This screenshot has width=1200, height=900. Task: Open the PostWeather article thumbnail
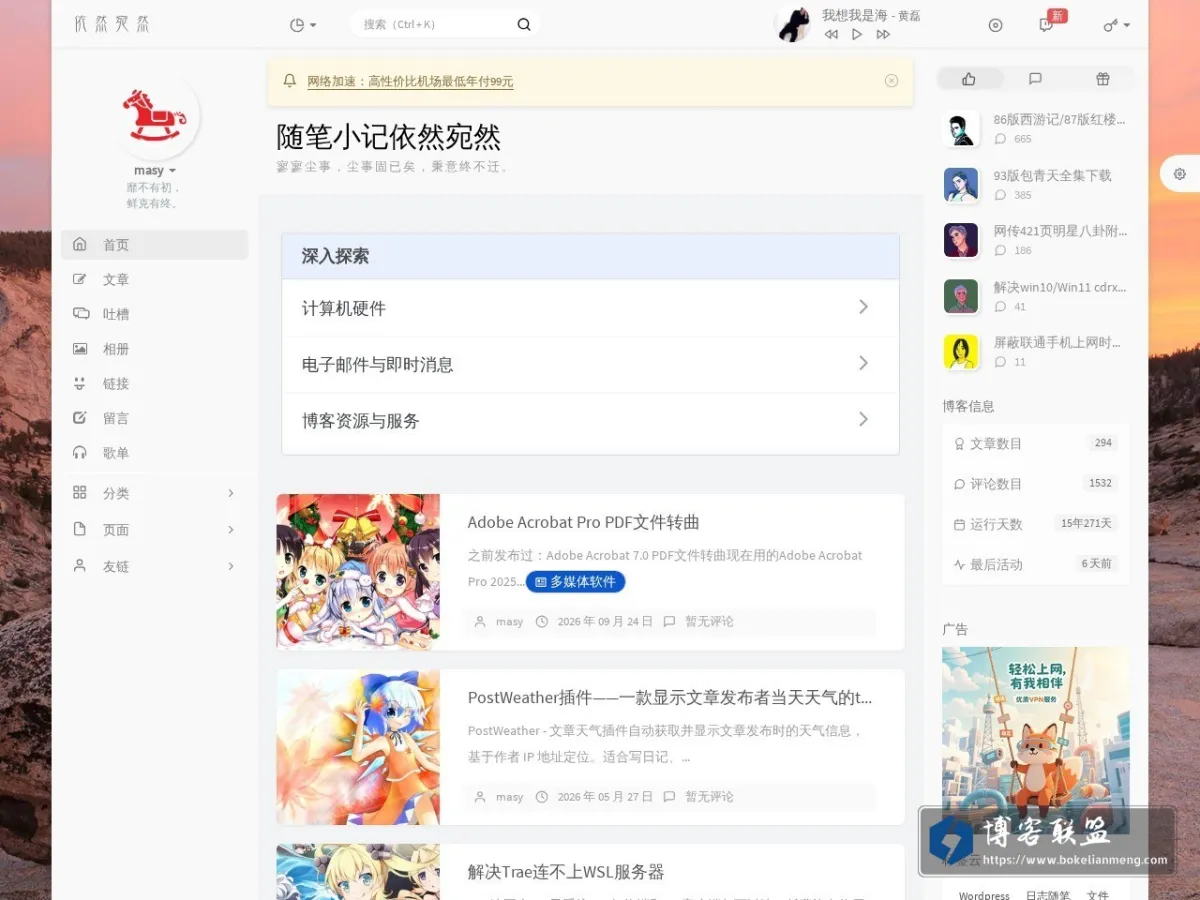click(358, 747)
